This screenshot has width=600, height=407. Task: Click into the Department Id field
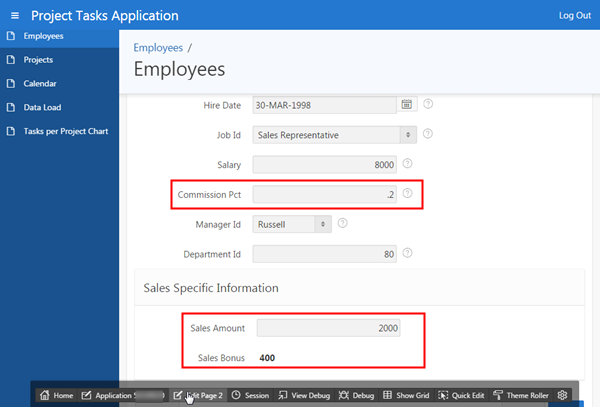(324, 254)
